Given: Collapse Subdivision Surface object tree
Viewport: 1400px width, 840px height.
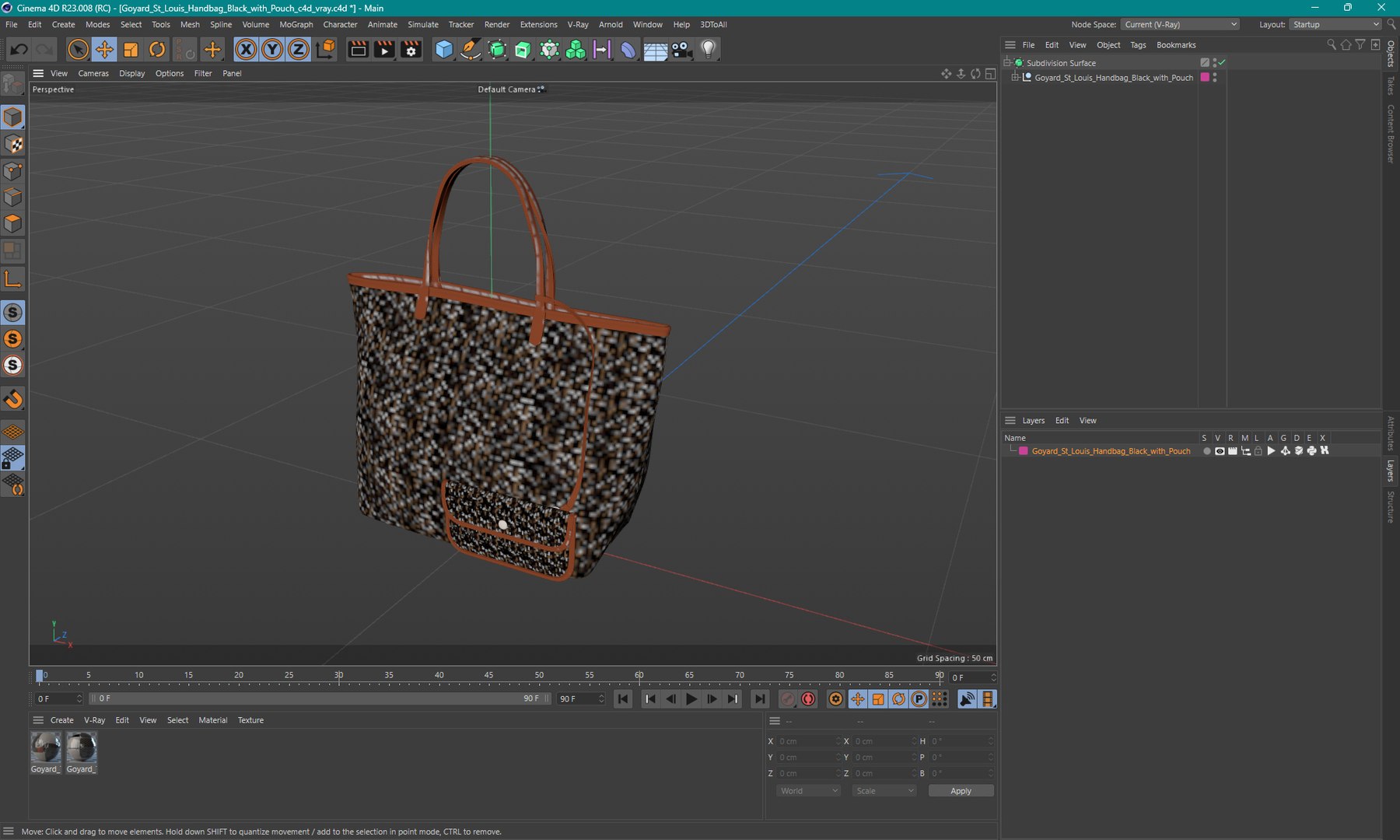Looking at the screenshot, I should 1006,63.
